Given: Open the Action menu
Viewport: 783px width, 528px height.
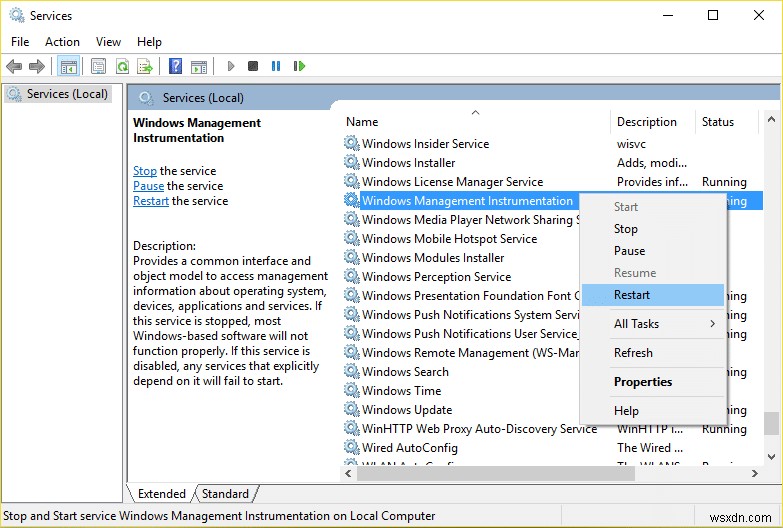Looking at the screenshot, I should point(62,42).
